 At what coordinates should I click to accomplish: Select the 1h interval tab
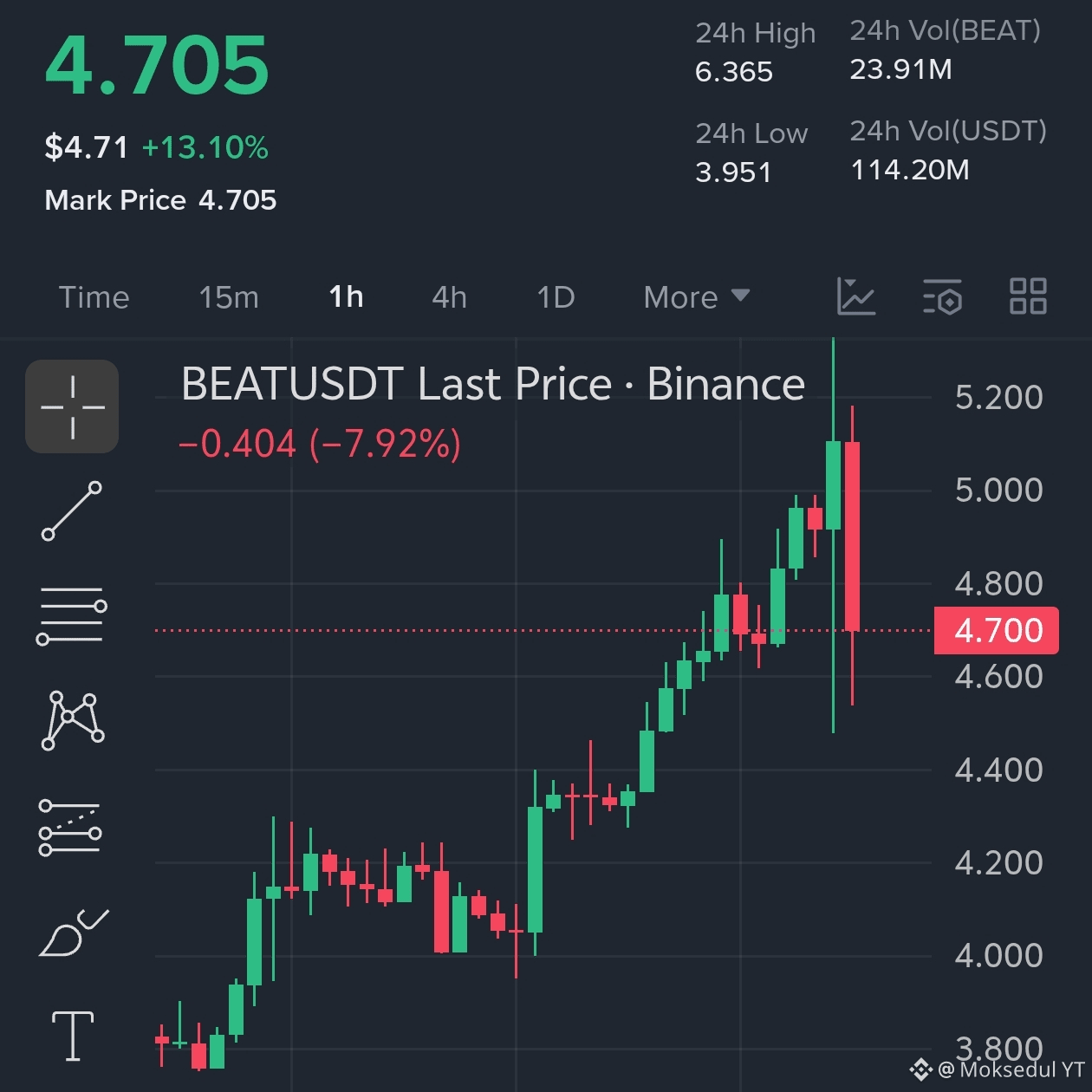[x=346, y=297]
